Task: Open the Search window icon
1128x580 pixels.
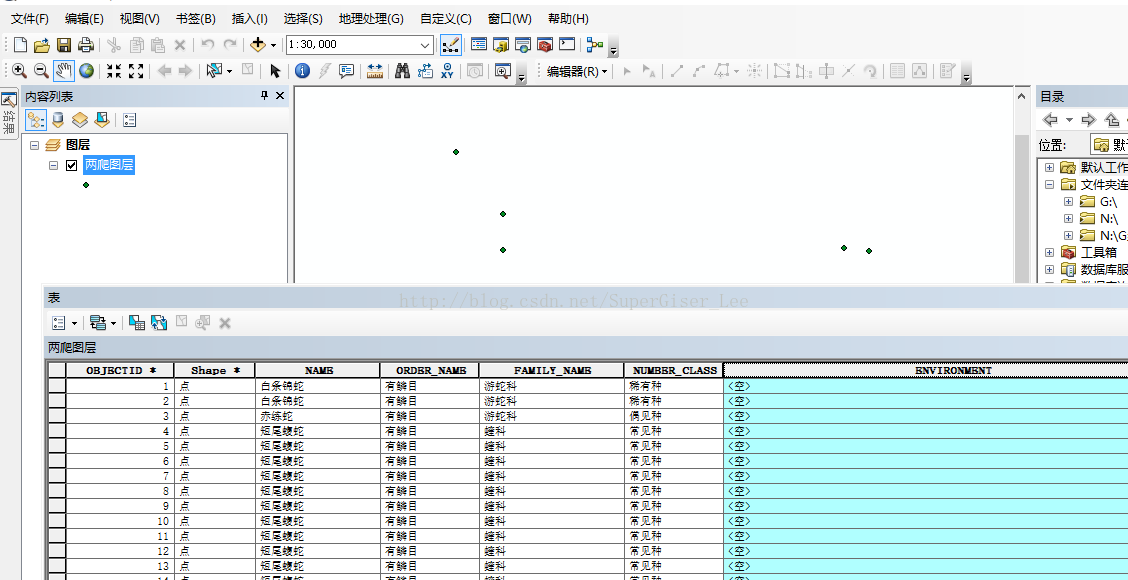Action: (523, 45)
